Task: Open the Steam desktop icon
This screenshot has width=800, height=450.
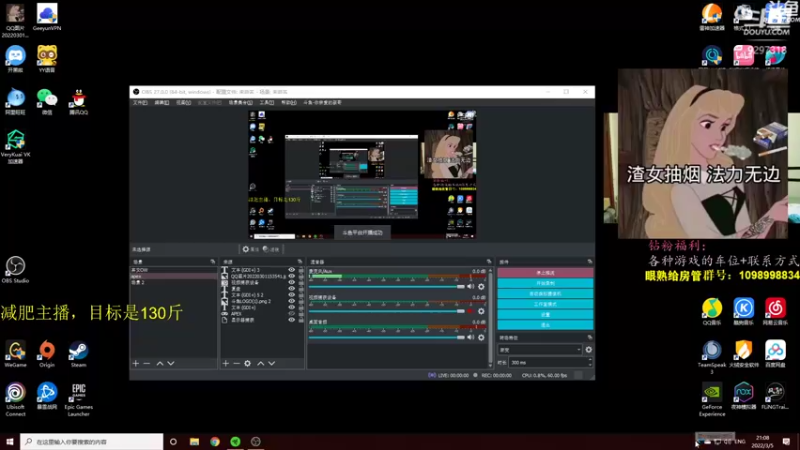Action: 79,354
